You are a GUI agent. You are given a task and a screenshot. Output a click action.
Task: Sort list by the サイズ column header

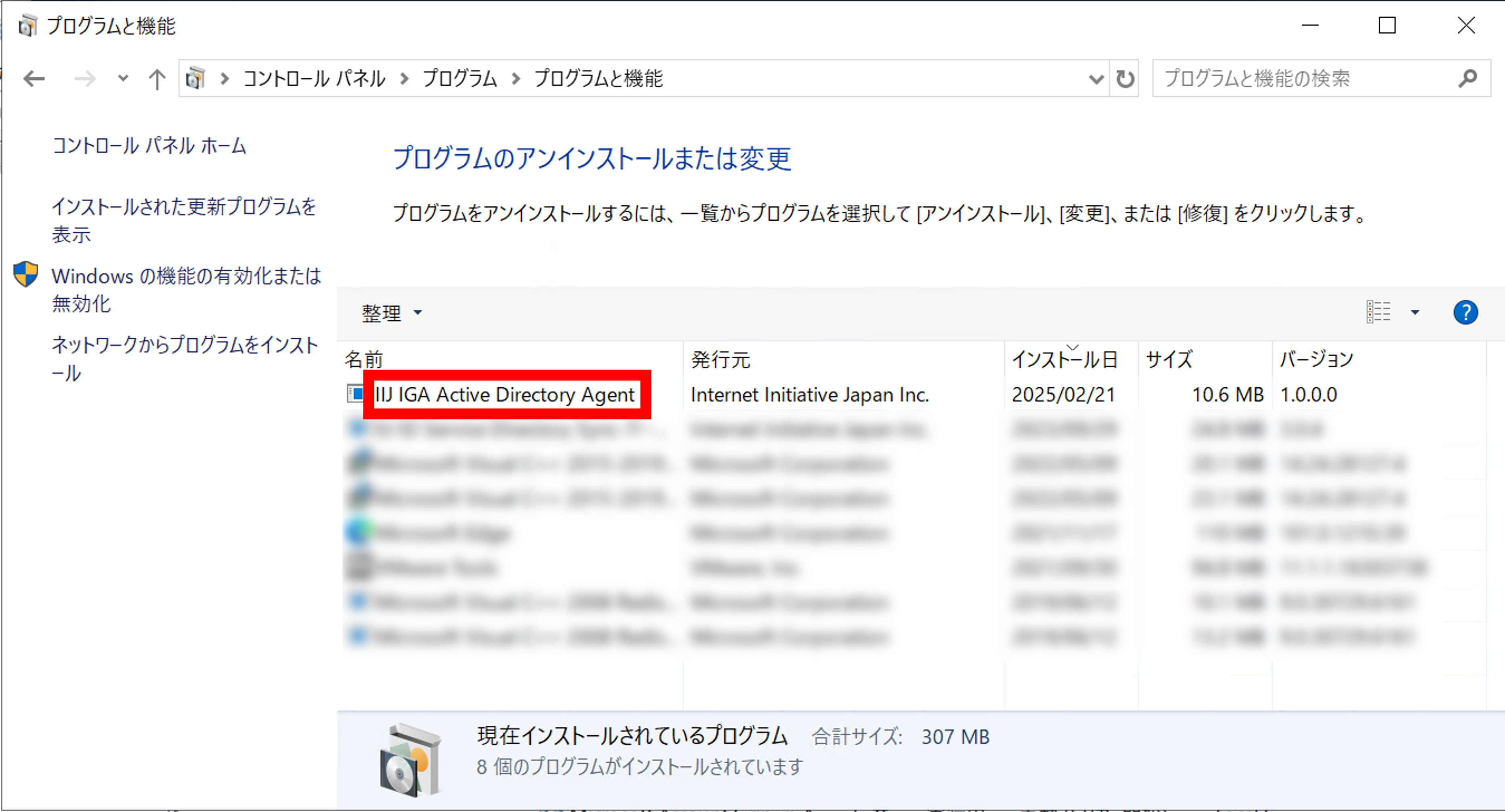click(x=1169, y=360)
